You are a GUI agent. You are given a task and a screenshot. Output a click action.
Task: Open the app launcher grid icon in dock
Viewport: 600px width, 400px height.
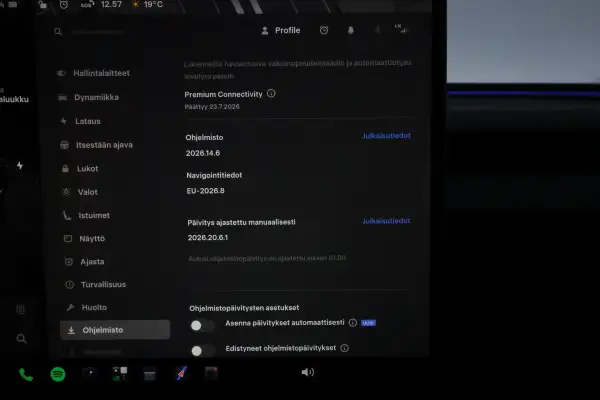tap(120, 373)
